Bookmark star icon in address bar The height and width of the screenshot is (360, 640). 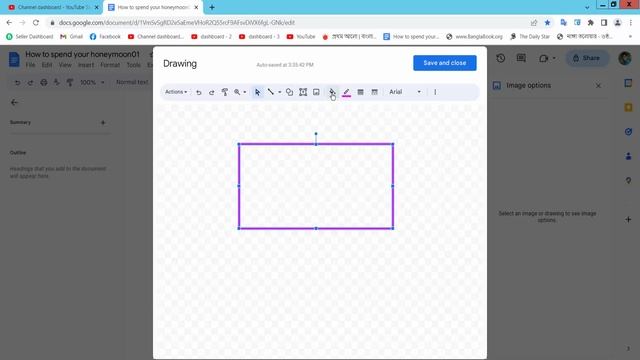click(547, 23)
